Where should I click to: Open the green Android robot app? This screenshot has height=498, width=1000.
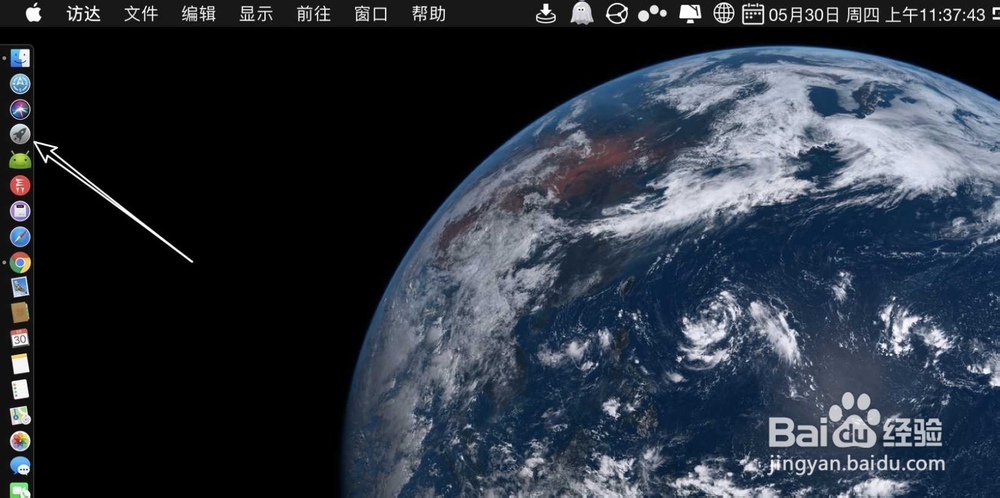point(20,160)
